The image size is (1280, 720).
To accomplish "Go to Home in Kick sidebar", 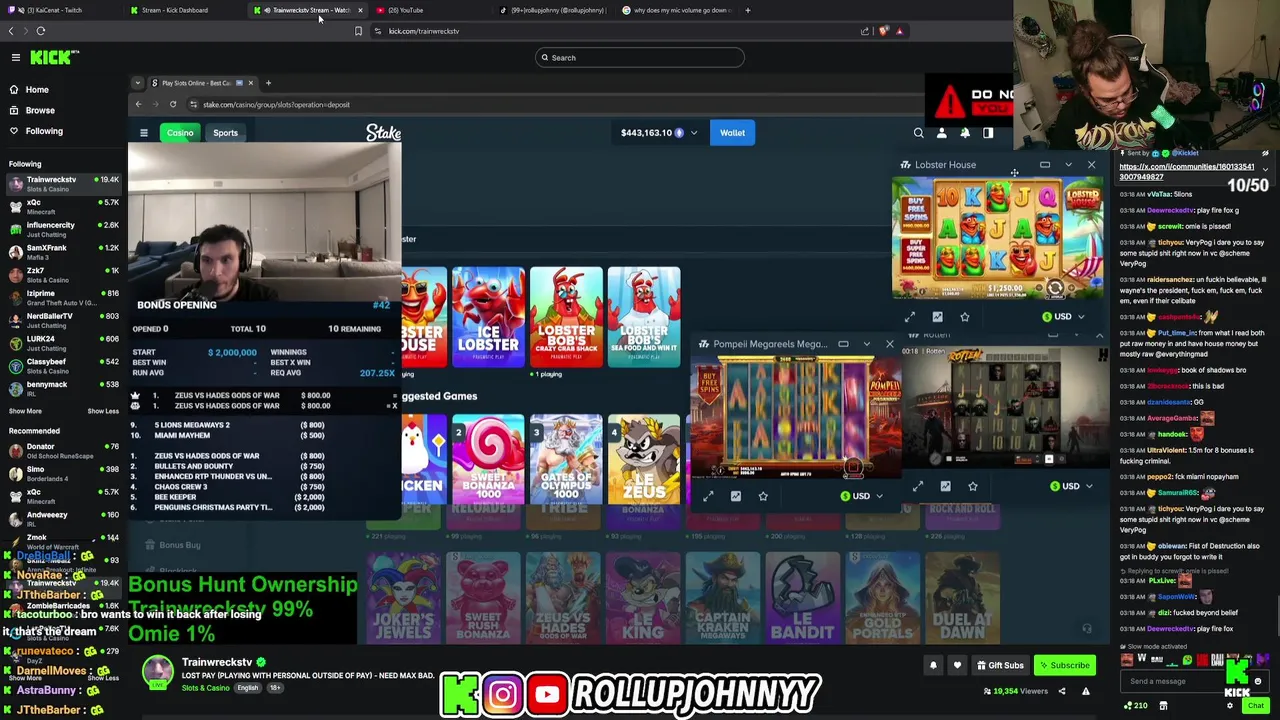I will pyautogui.click(x=37, y=90).
